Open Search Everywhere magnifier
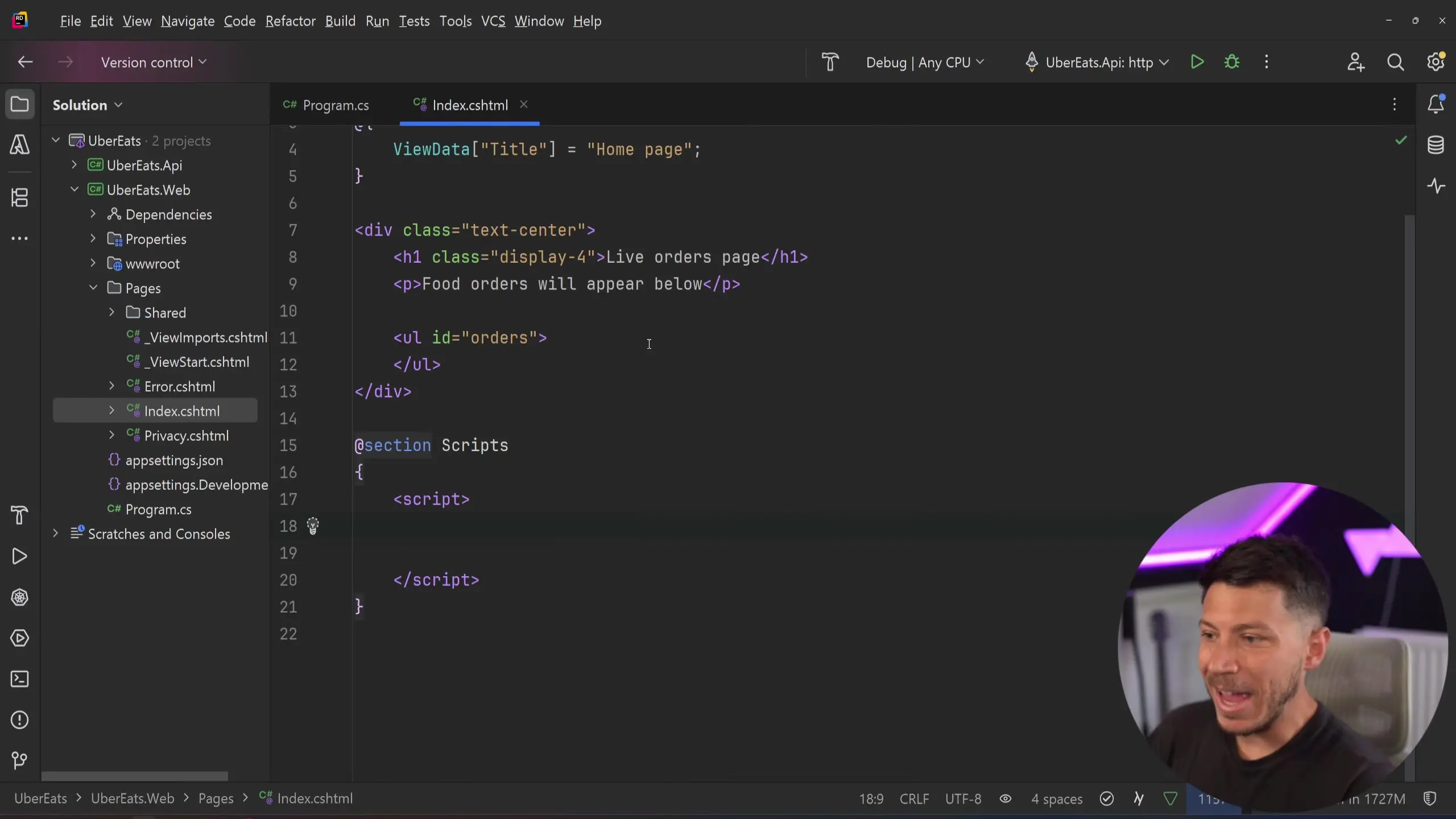The image size is (1456, 819). (x=1396, y=62)
